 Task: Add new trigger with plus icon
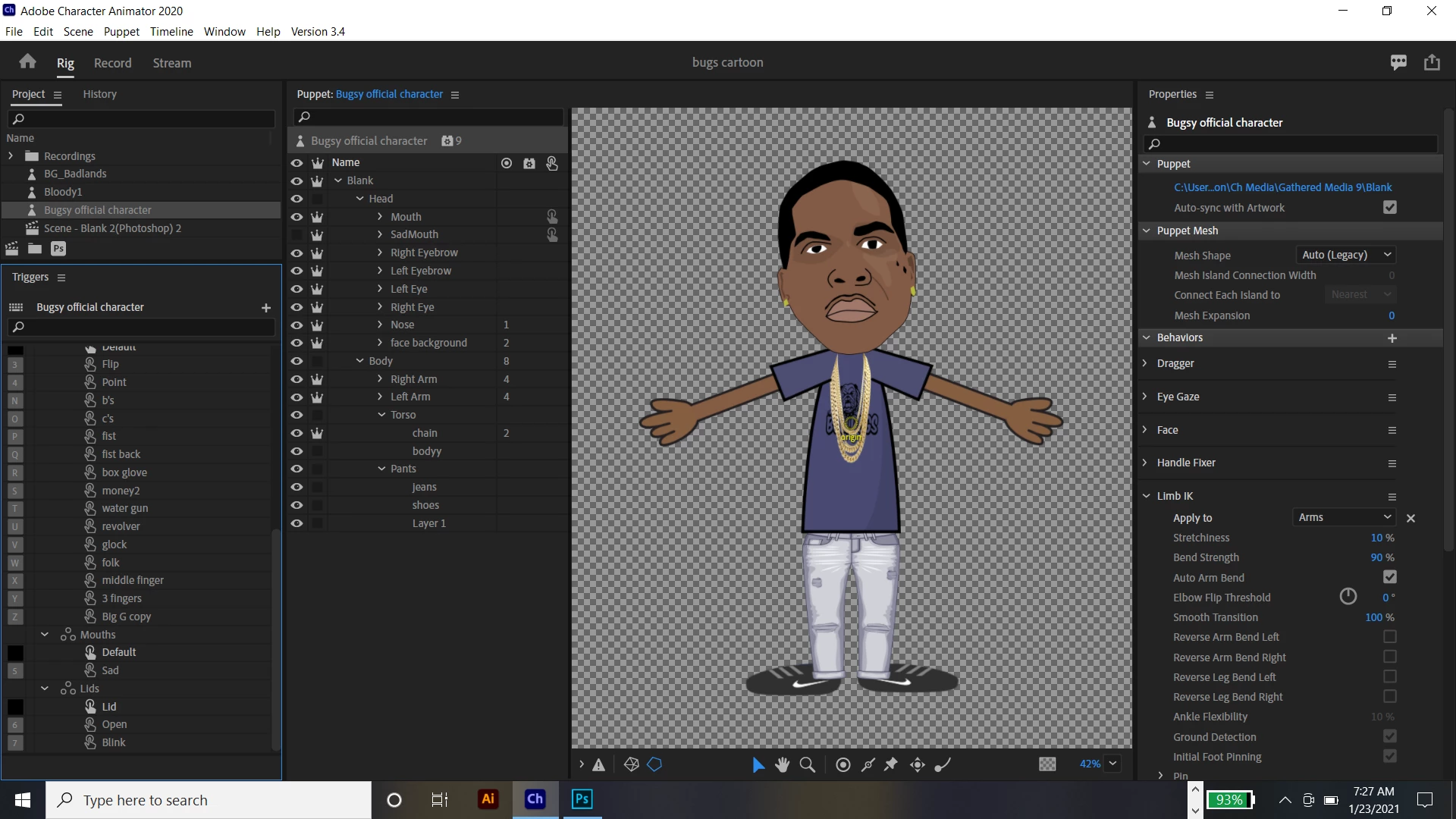265,308
